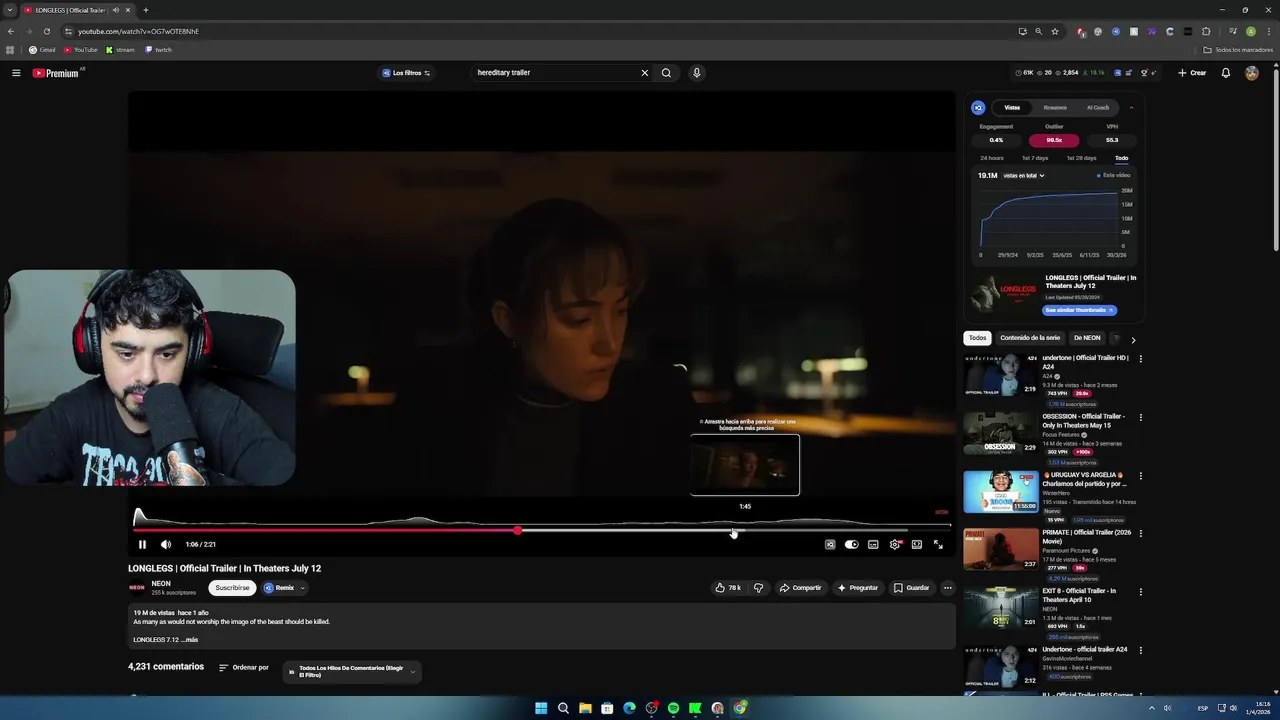
Task: Switch to the Resumen tab
Action: click(1055, 108)
